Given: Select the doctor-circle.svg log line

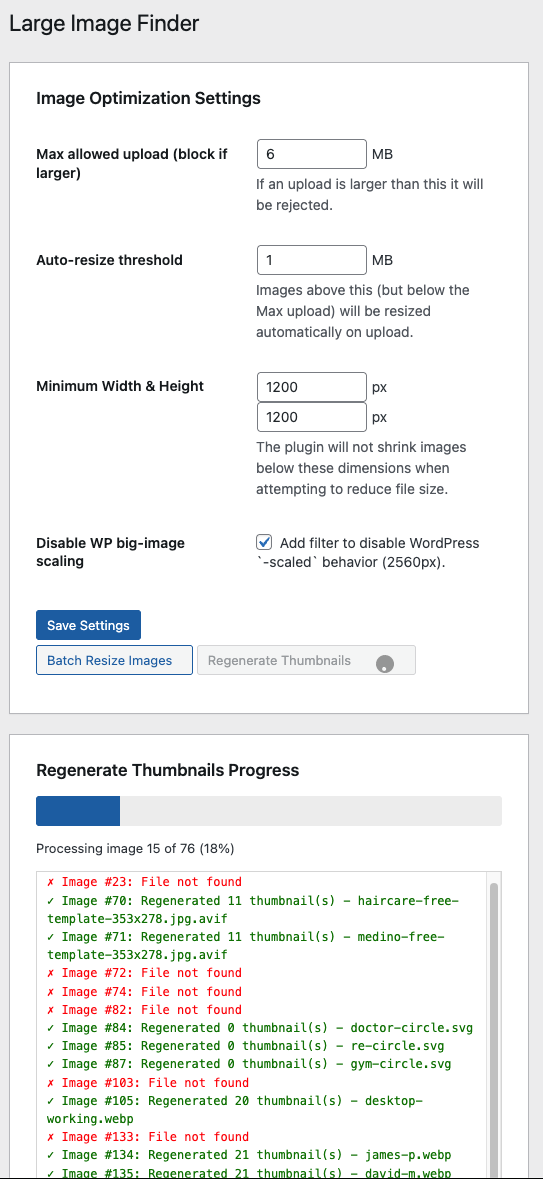Looking at the screenshot, I should pos(259,1028).
